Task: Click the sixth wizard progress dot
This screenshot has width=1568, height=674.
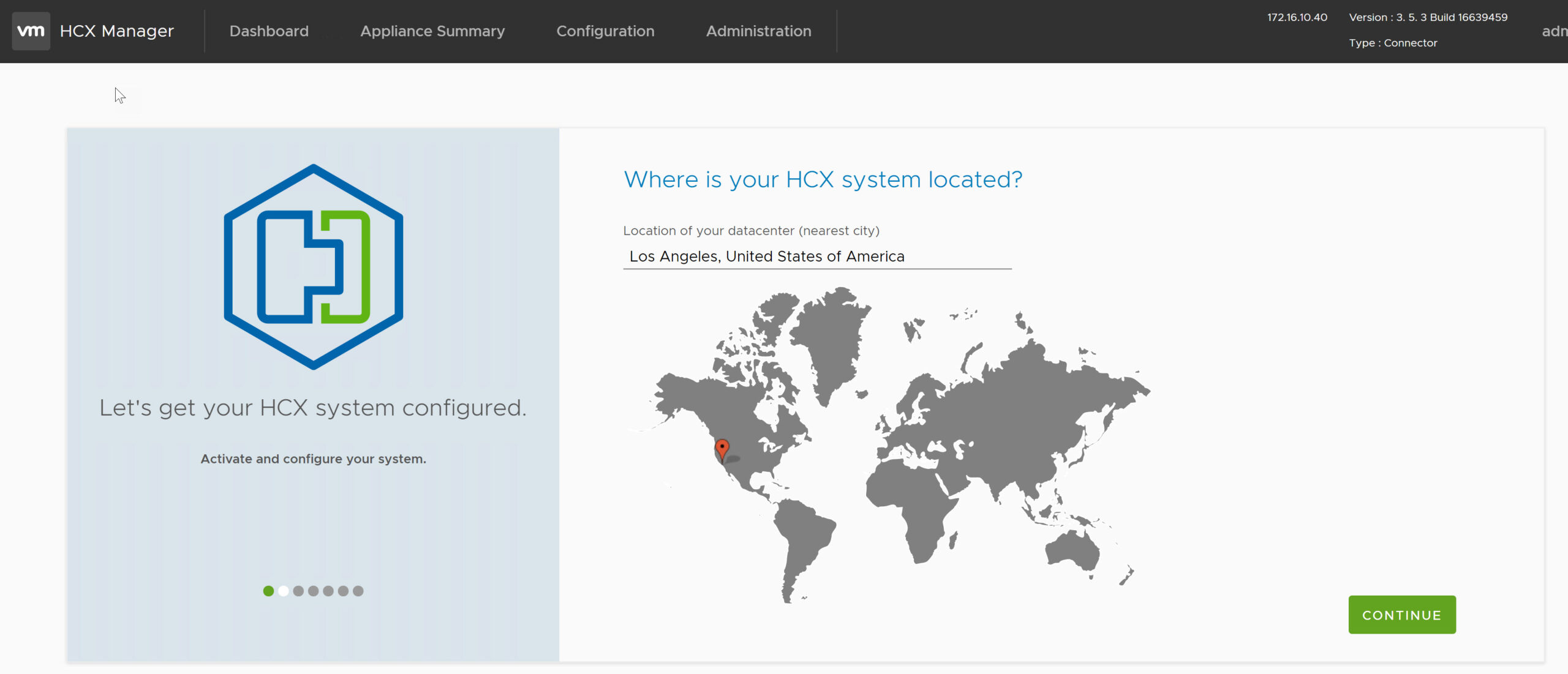Action: click(x=343, y=591)
